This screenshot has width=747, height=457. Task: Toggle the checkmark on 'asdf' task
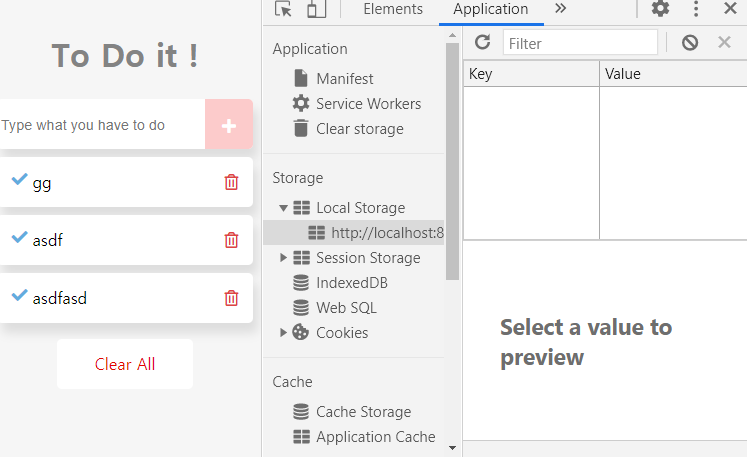20,237
